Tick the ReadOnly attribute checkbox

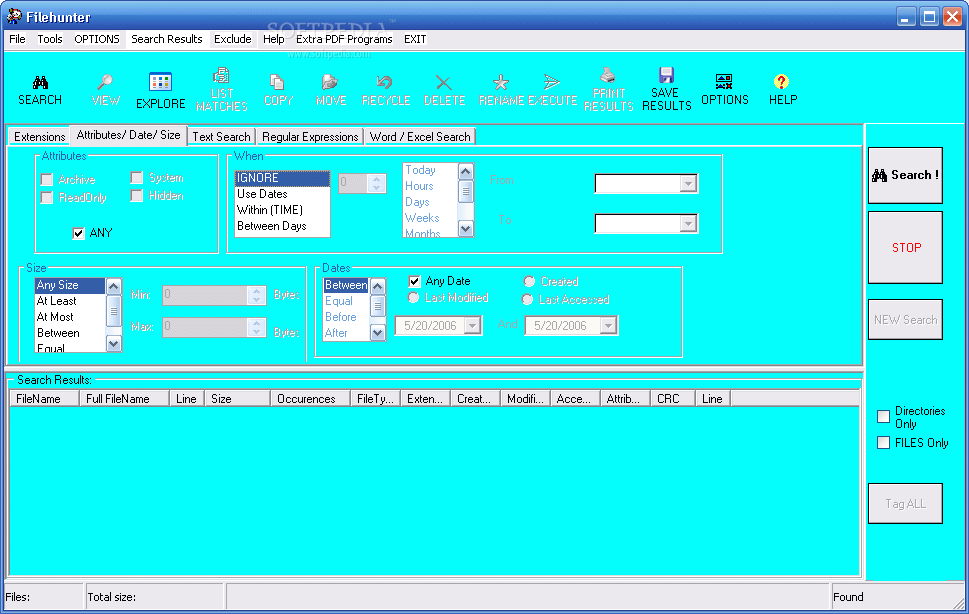click(47, 198)
